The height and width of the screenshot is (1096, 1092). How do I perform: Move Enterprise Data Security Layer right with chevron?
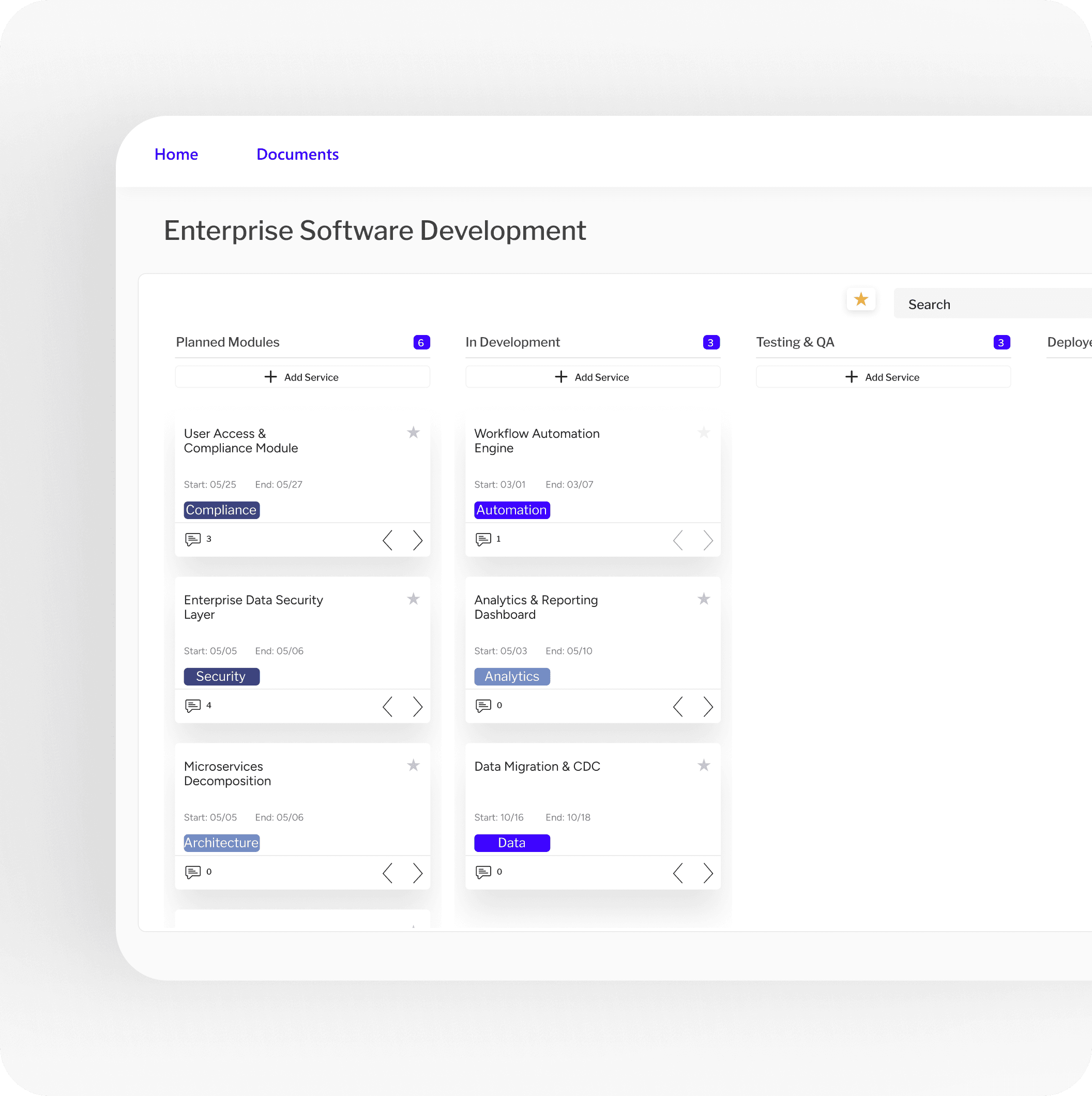click(417, 706)
